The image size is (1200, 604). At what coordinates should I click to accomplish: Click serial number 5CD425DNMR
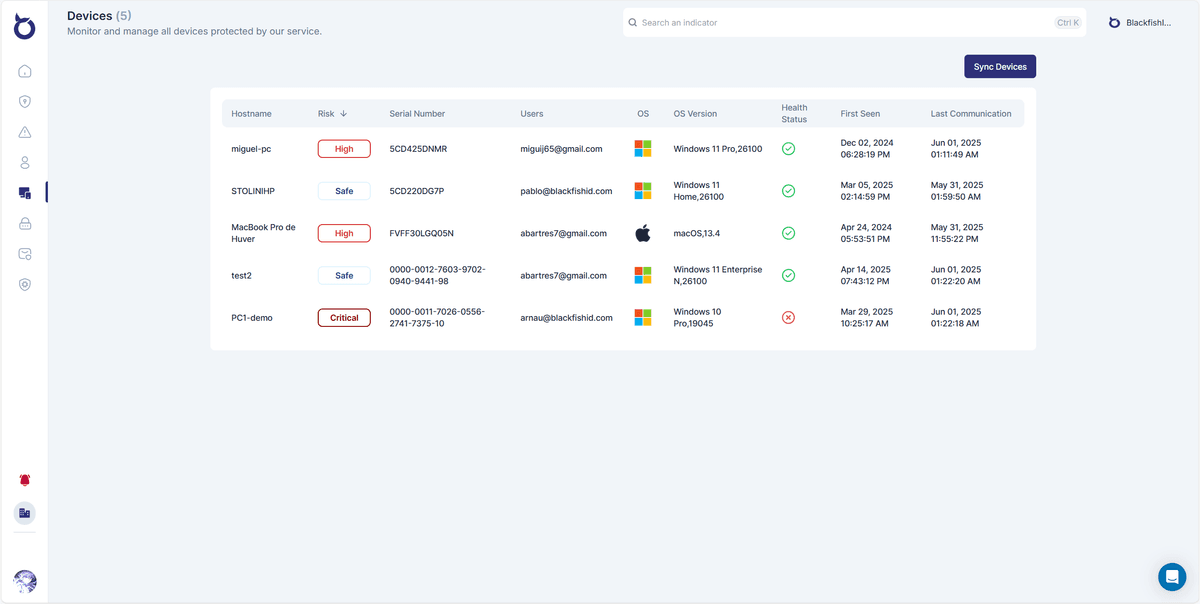click(418, 149)
